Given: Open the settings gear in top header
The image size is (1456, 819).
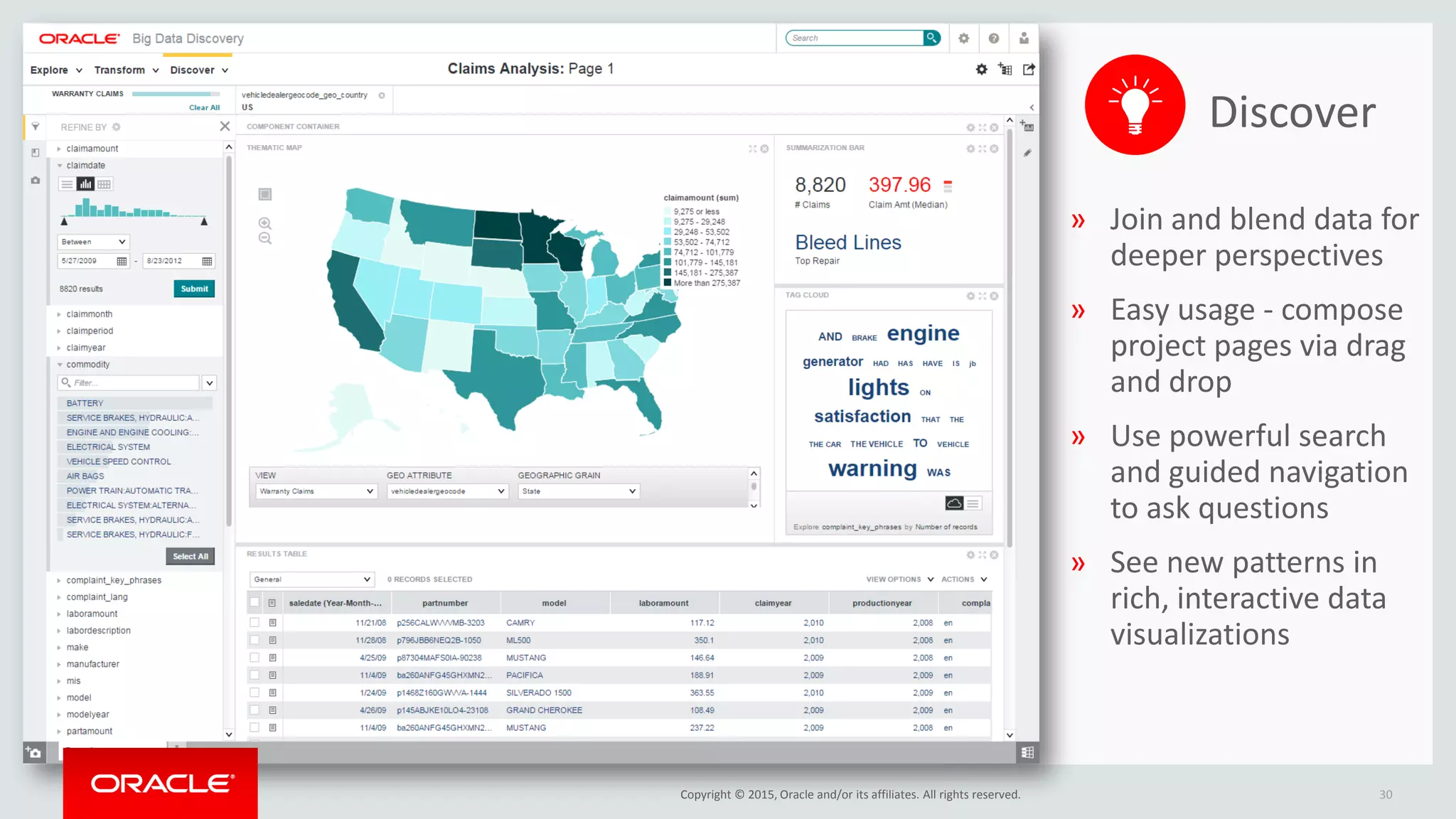Looking at the screenshot, I should point(963,38).
